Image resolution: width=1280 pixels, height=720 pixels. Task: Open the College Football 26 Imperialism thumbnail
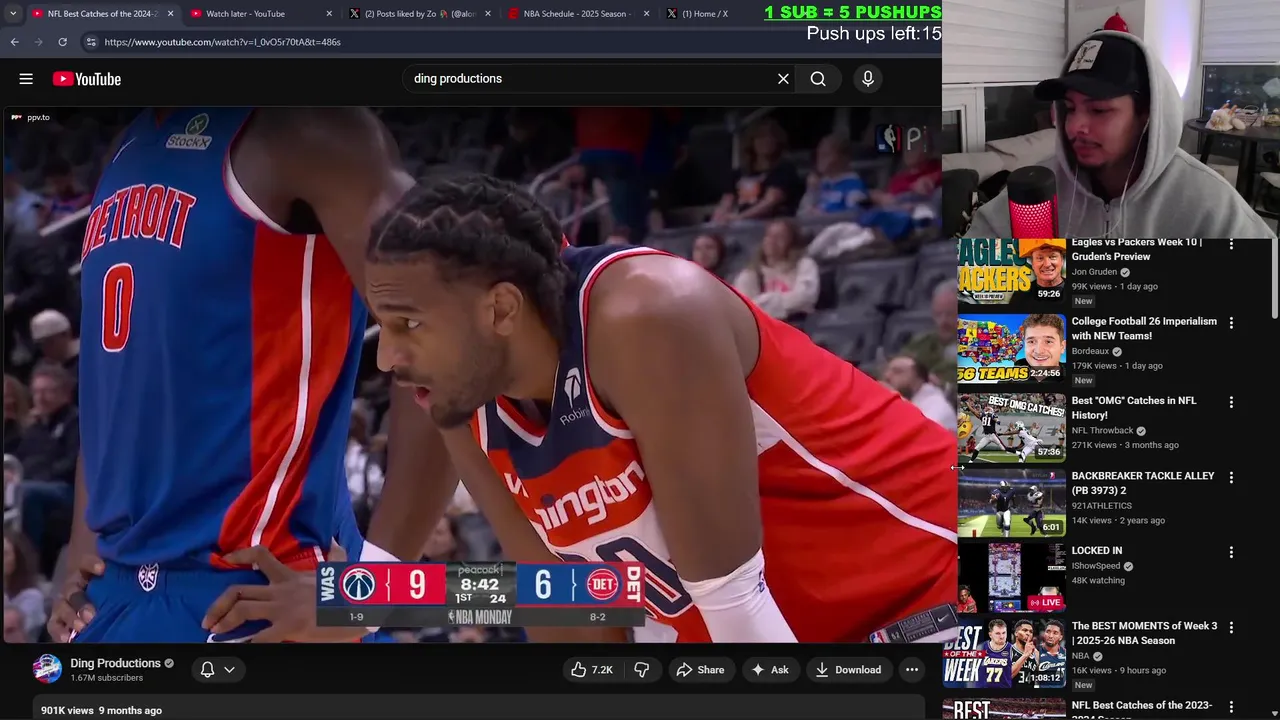[1011, 349]
